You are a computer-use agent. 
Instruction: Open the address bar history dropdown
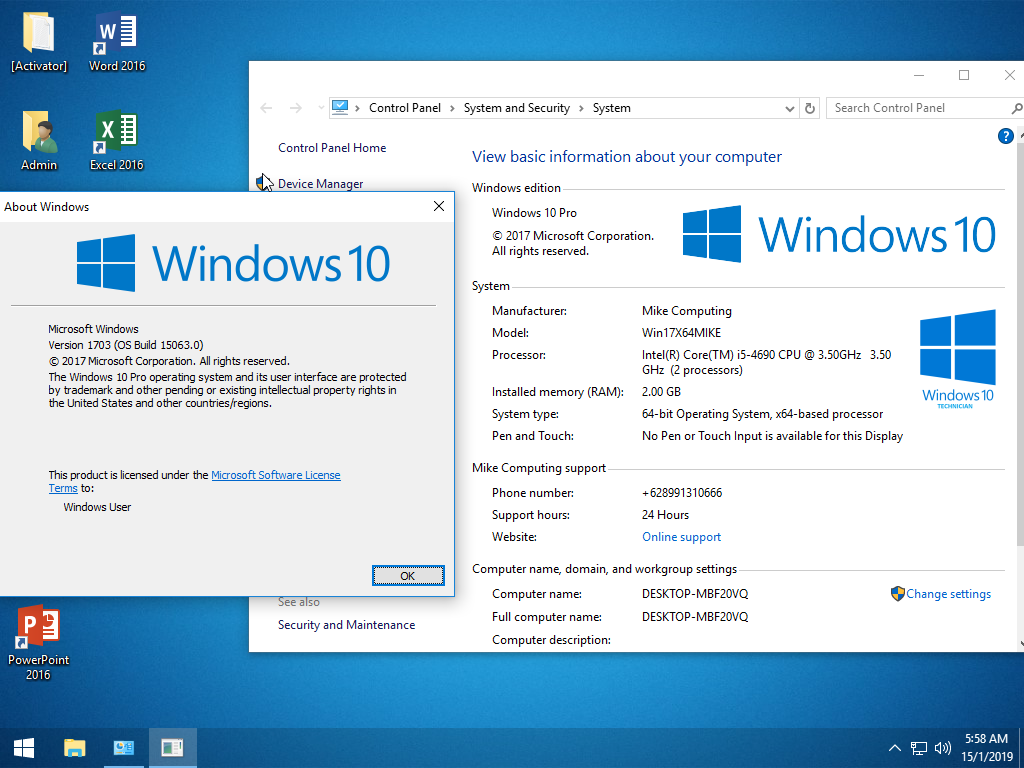790,107
